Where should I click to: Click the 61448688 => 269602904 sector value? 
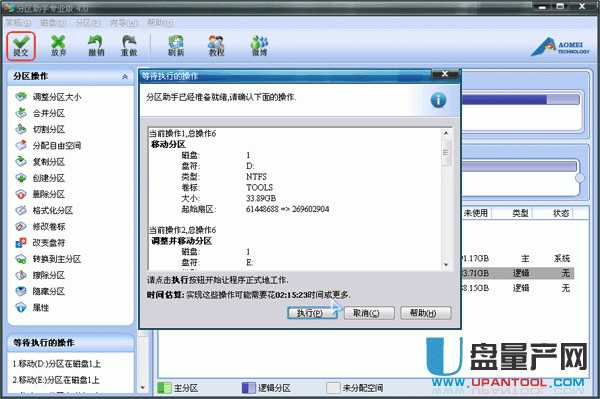[x=287, y=209]
